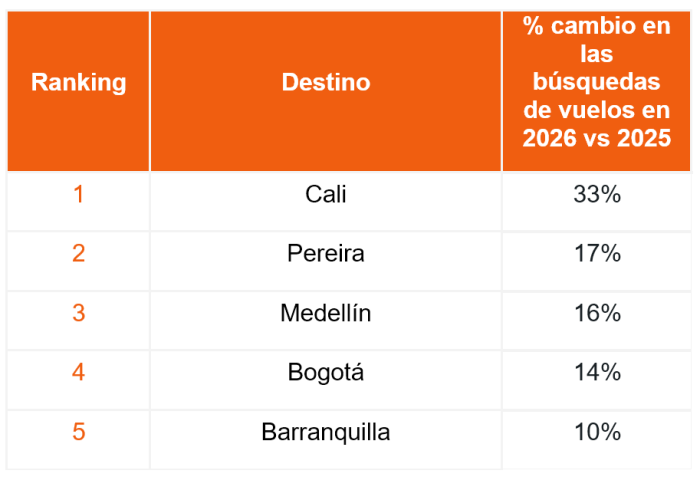The image size is (700, 477).
Task: Click ranking number 4
Action: (78, 373)
